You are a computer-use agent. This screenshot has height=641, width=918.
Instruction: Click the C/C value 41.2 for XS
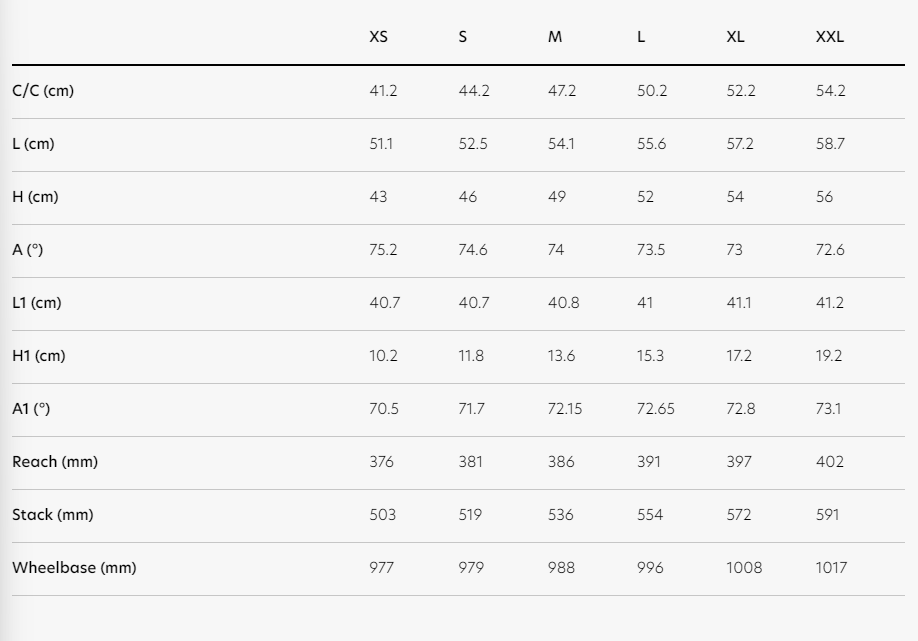click(x=383, y=91)
